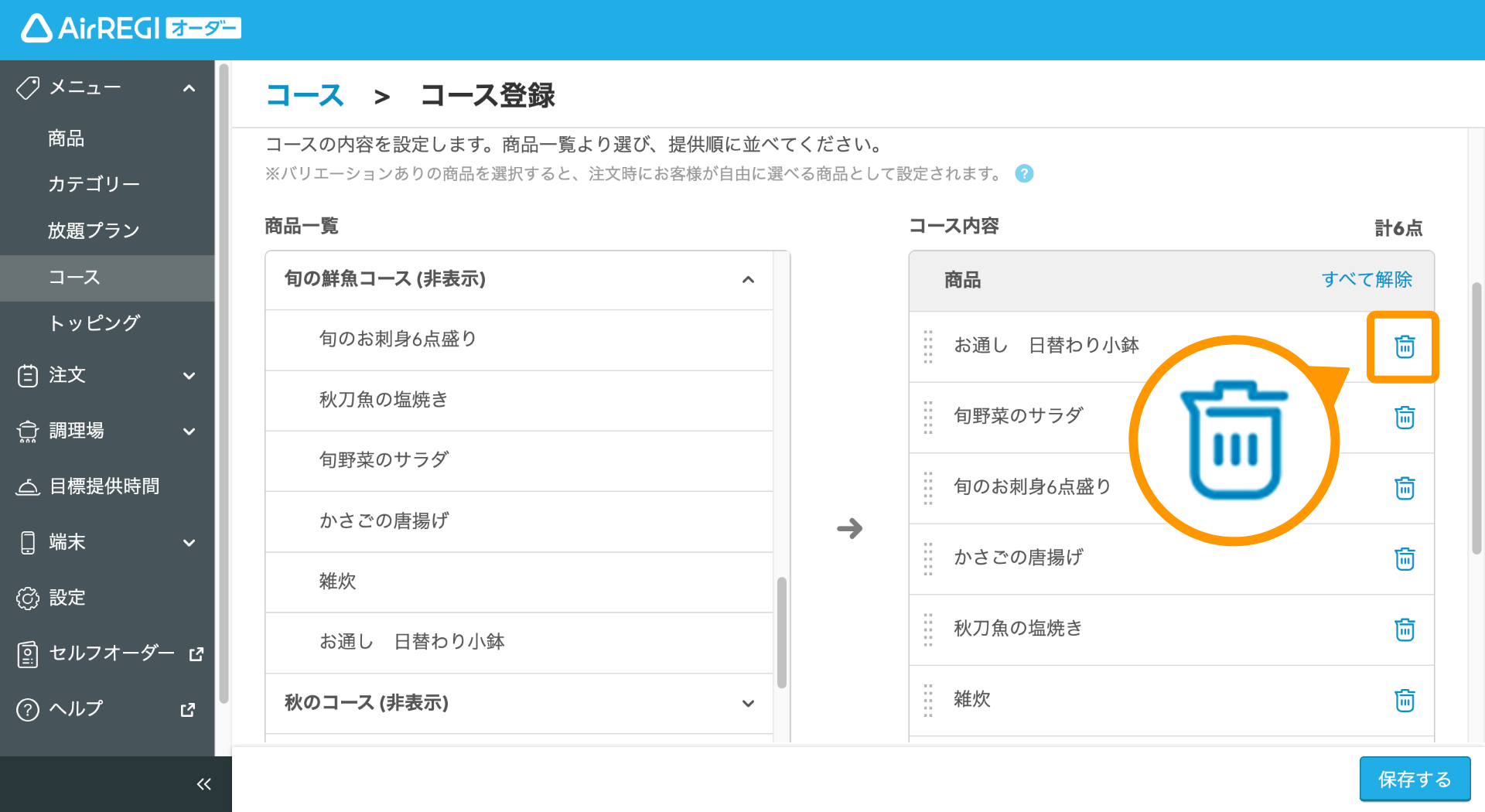Click the blue help icon after variation note
This screenshot has height=812, width=1485.
click(x=1024, y=174)
